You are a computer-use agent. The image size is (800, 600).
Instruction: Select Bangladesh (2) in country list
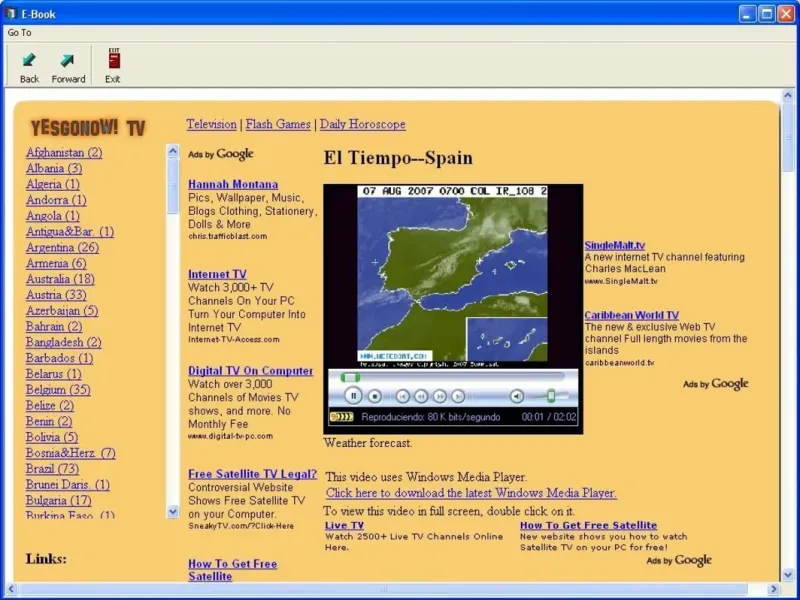point(64,342)
